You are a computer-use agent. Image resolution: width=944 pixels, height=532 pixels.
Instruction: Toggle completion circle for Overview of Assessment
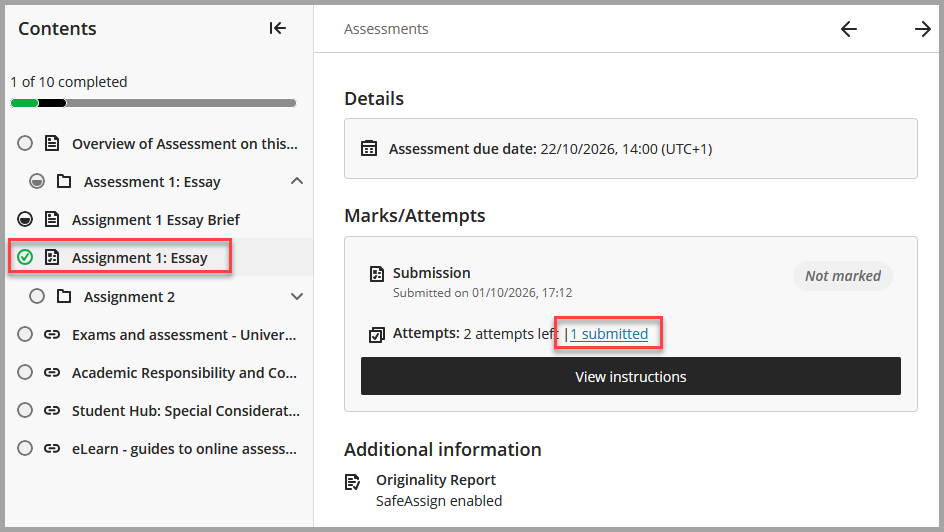[x=25, y=143]
